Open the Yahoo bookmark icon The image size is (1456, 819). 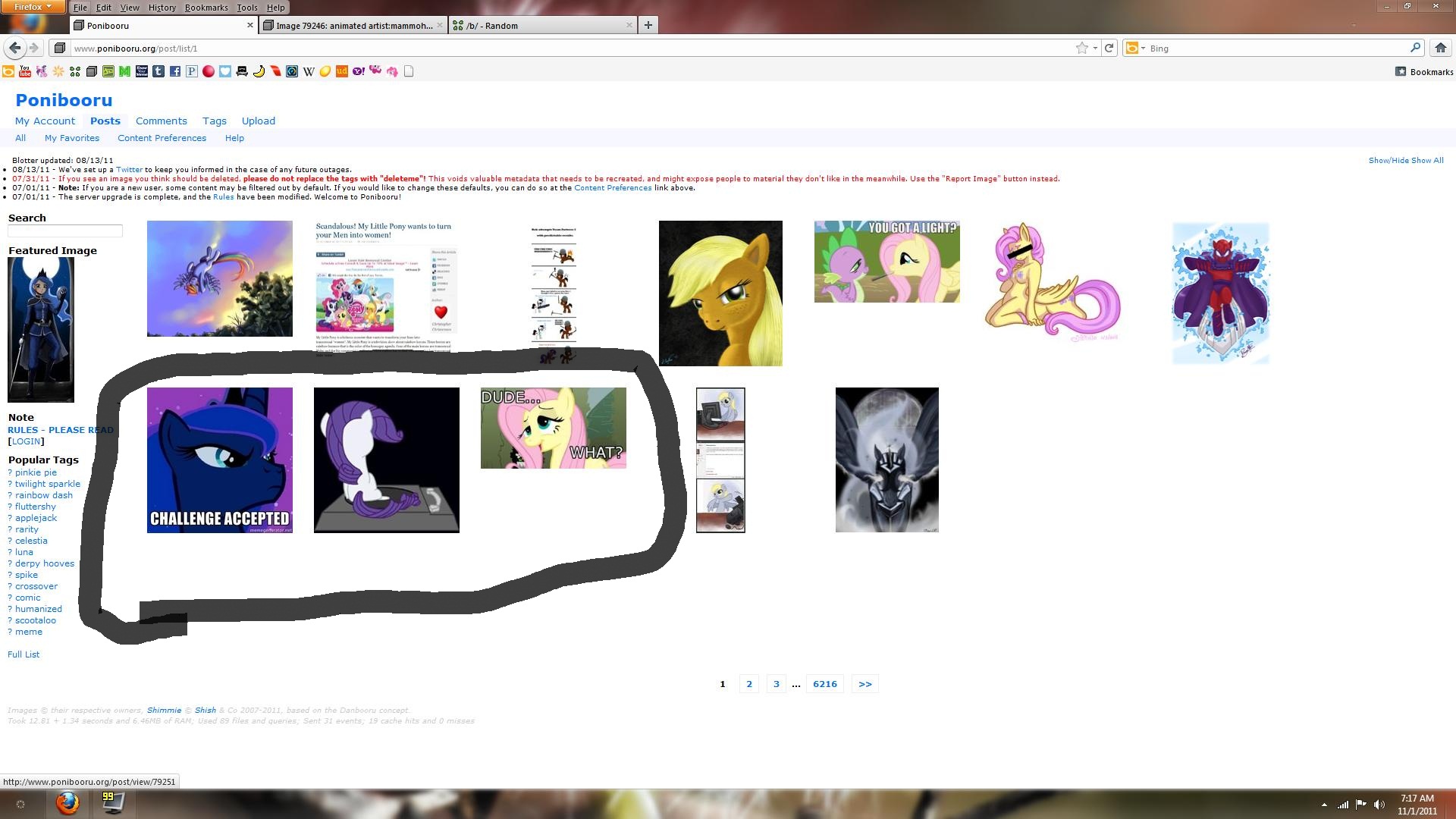(x=358, y=71)
